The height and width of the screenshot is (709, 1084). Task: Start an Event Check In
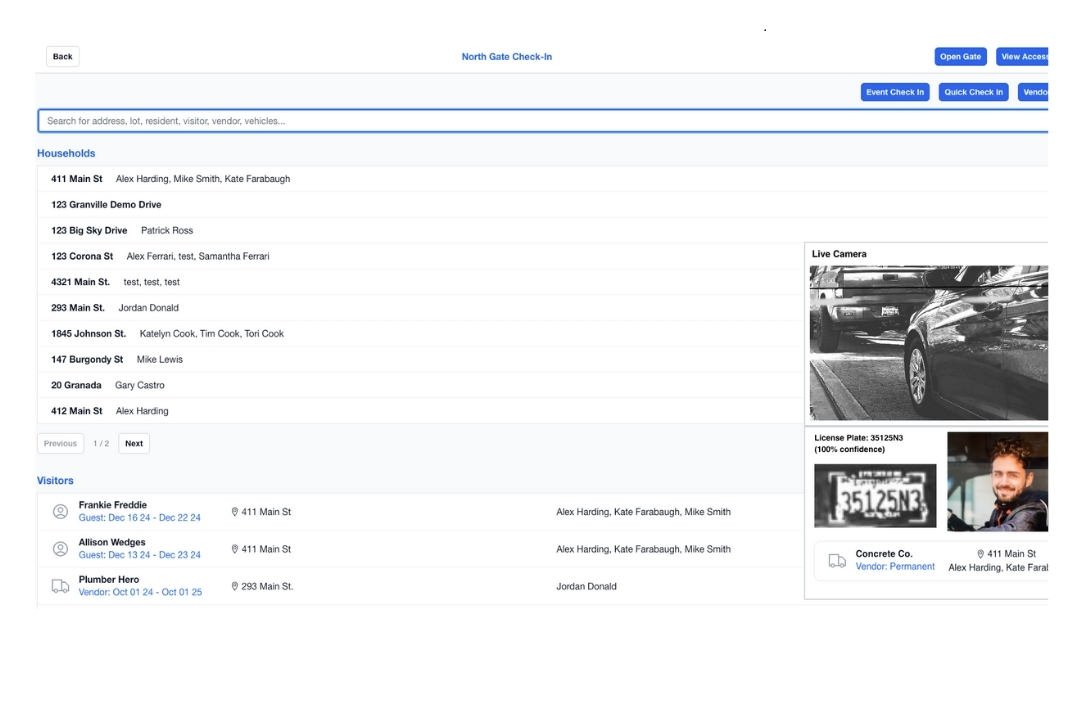(894, 91)
